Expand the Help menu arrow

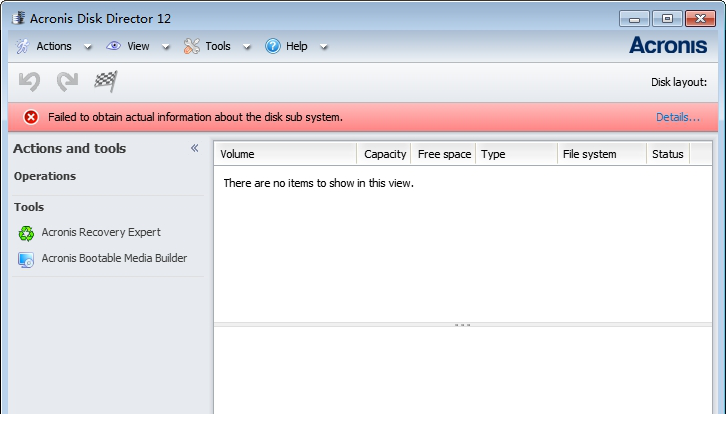[x=324, y=47]
